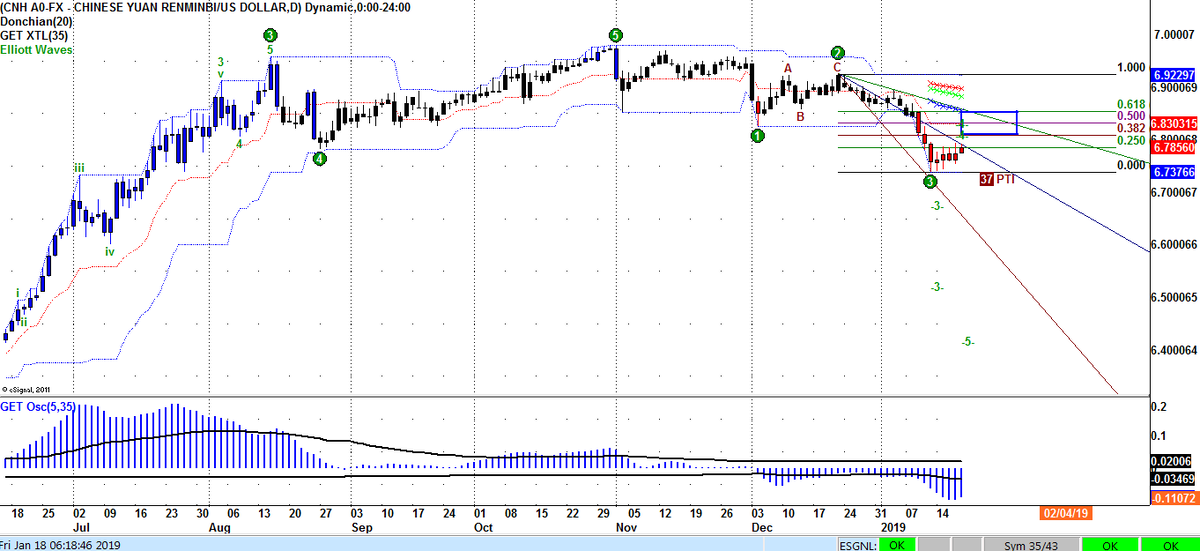Select corrective wave label C

click(838, 67)
